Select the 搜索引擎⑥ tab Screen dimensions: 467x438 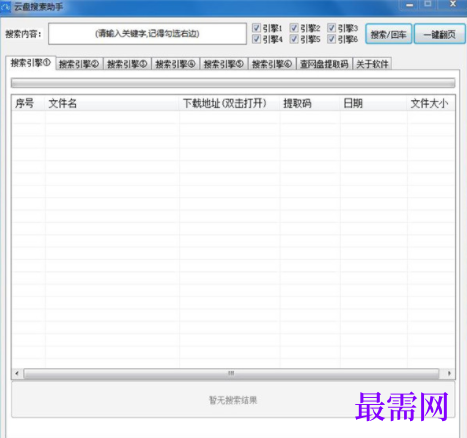point(272,64)
